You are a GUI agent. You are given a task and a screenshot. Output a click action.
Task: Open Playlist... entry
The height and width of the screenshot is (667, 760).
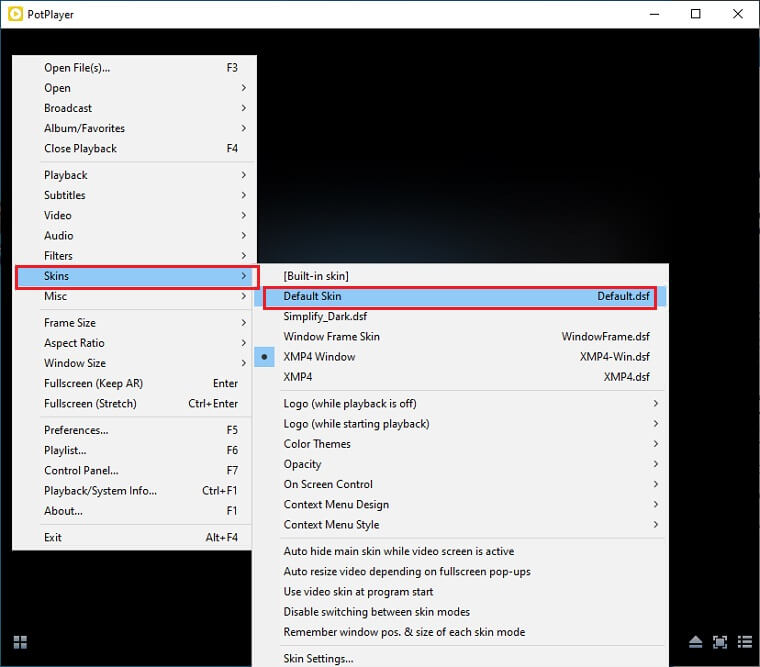134,450
